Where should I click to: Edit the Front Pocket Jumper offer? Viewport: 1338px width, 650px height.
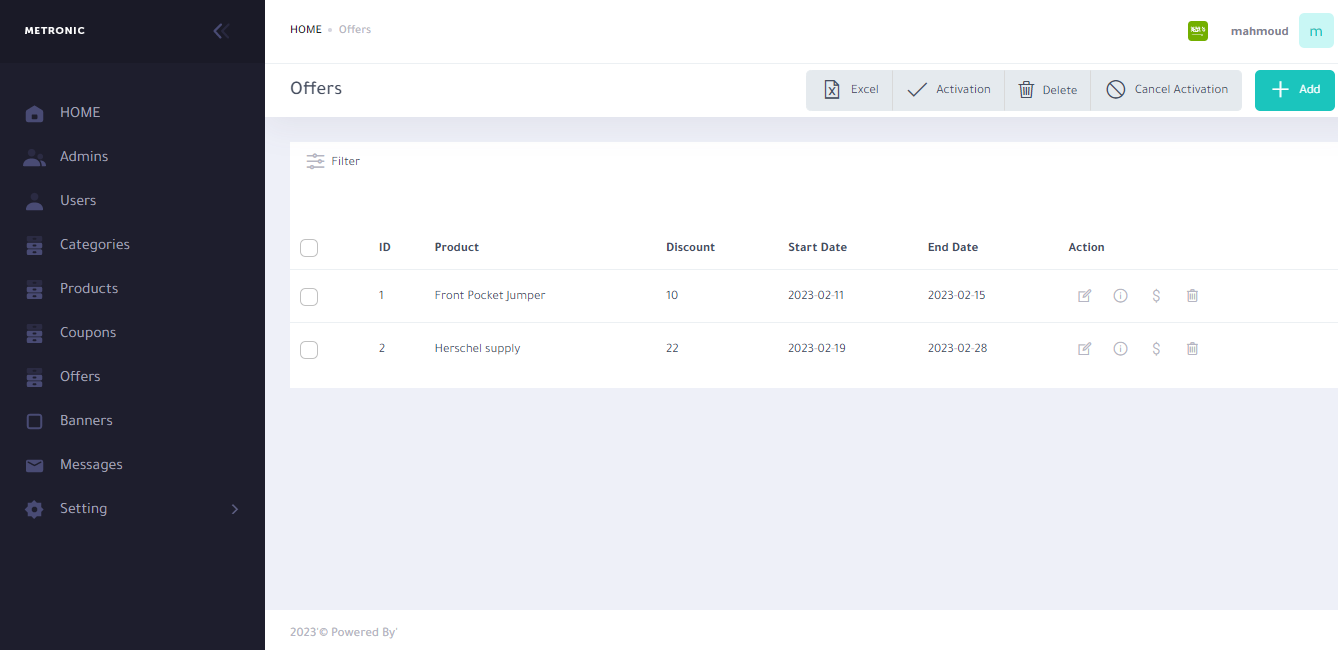1084,296
